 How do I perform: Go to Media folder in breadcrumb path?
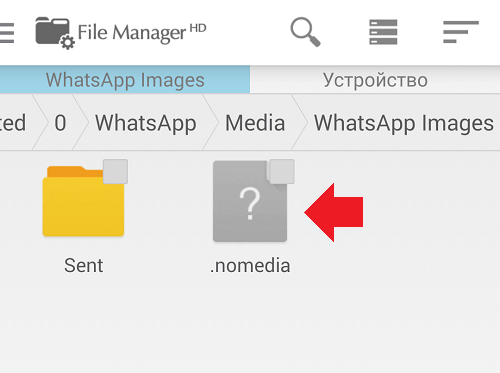pos(255,123)
